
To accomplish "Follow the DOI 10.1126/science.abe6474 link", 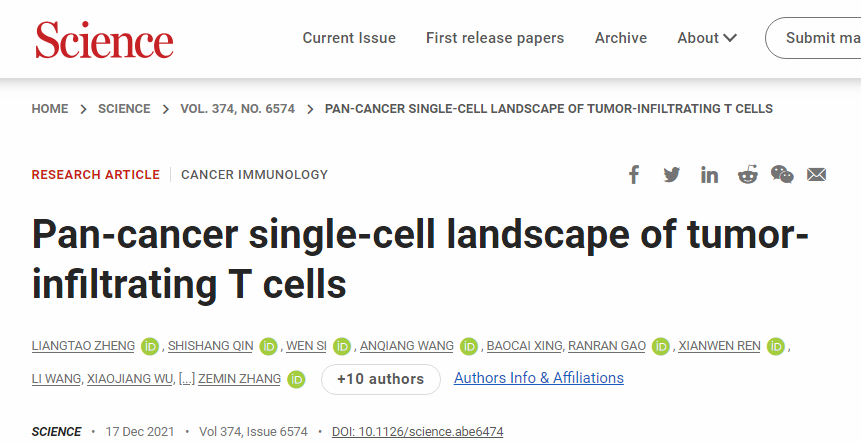I will click(418, 432).
